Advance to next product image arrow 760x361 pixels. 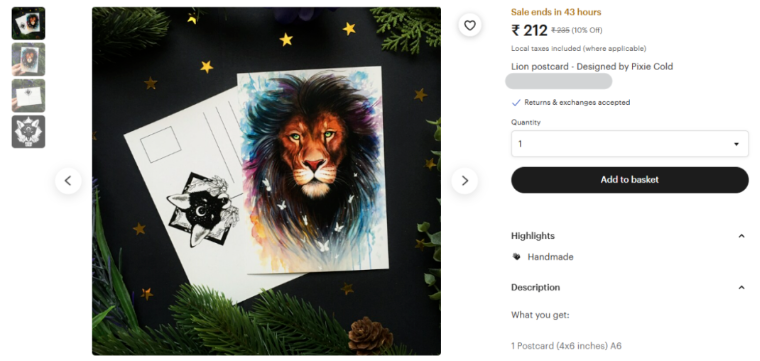pyautogui.click(x=465, y=181)
